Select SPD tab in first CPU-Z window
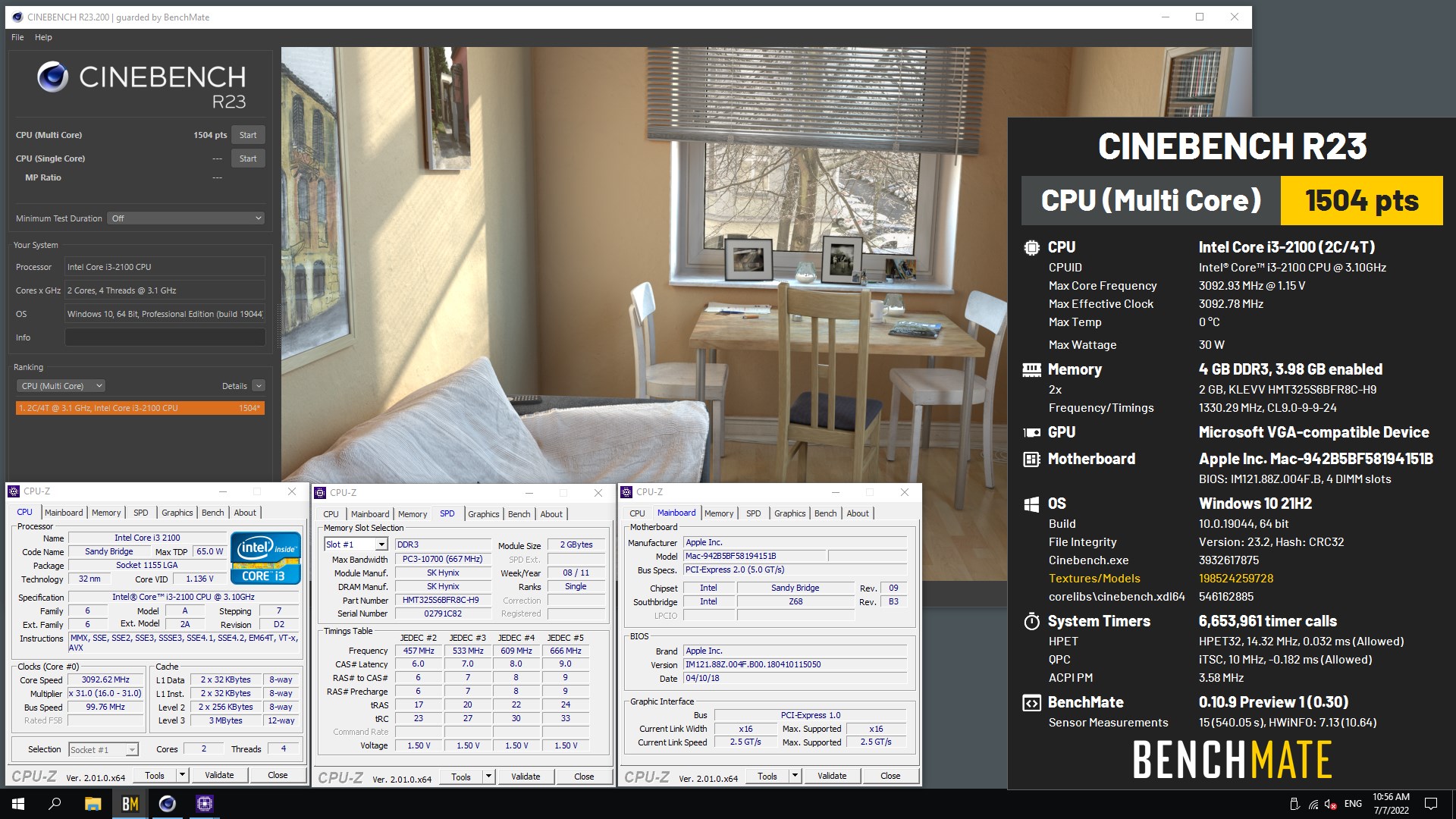Screen dimensions: 1456x819 (x=141, y=513)
